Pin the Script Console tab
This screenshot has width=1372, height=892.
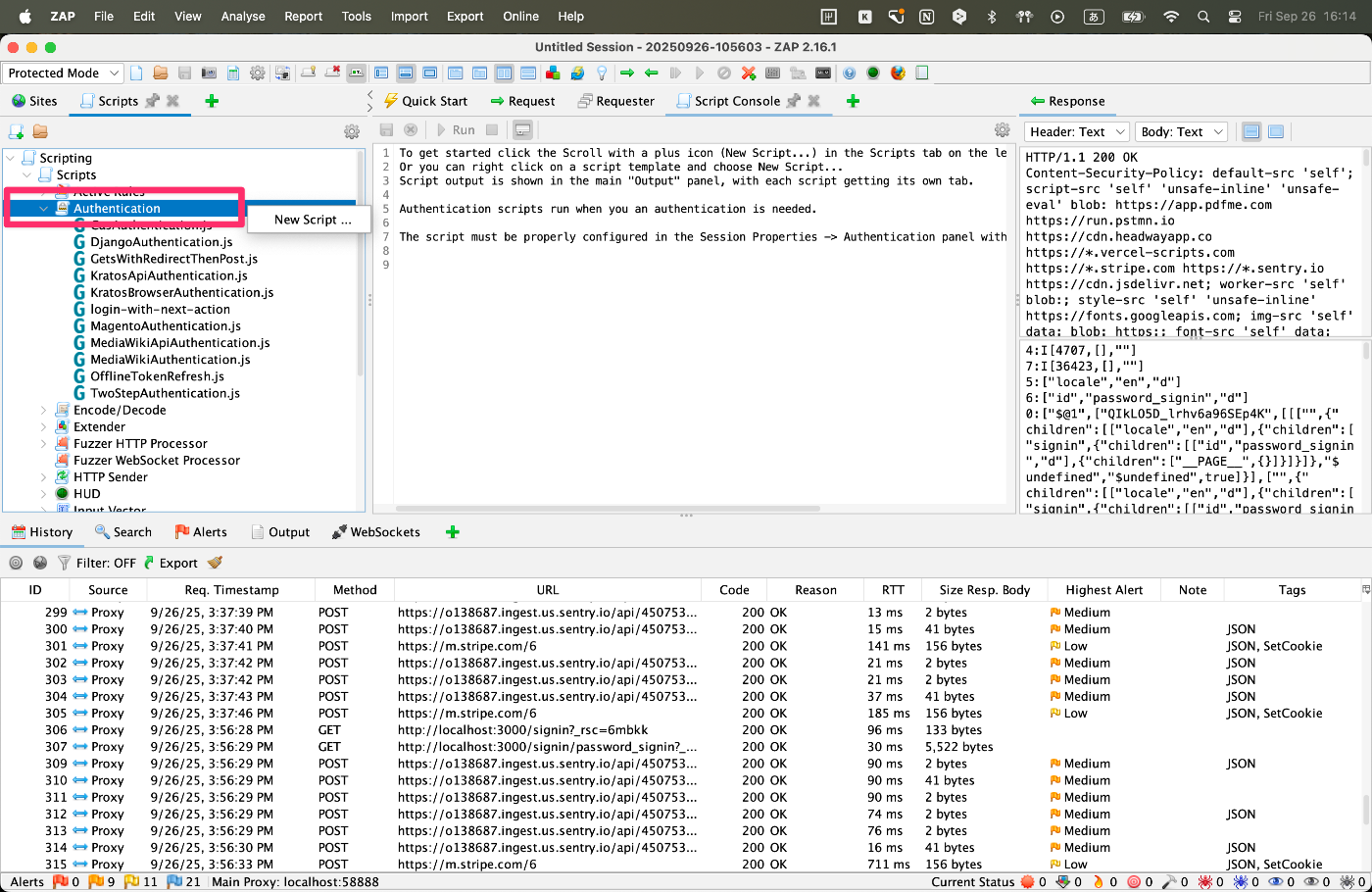tap(794, 101)
